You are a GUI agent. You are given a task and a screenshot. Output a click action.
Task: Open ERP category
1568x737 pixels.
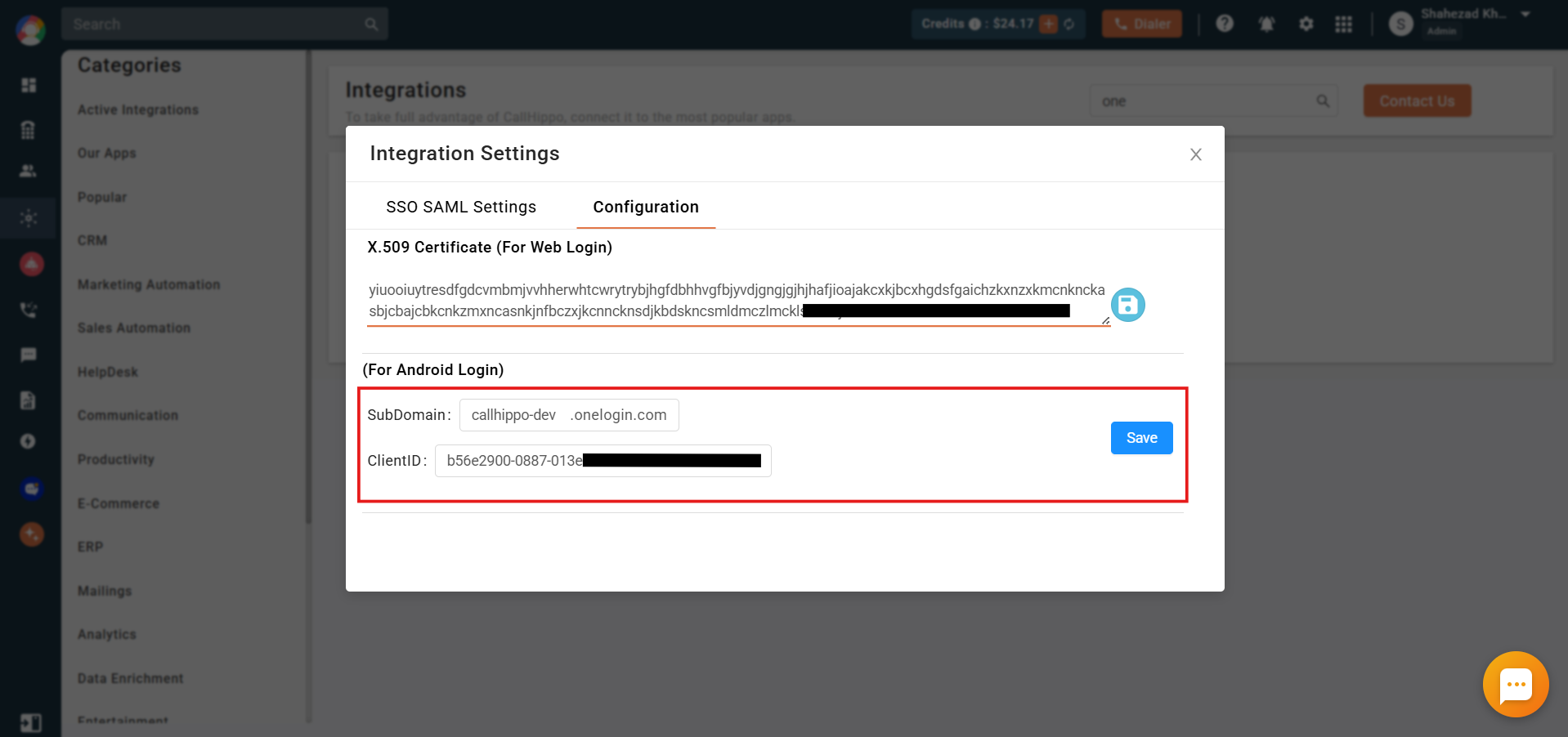(91, 547)
